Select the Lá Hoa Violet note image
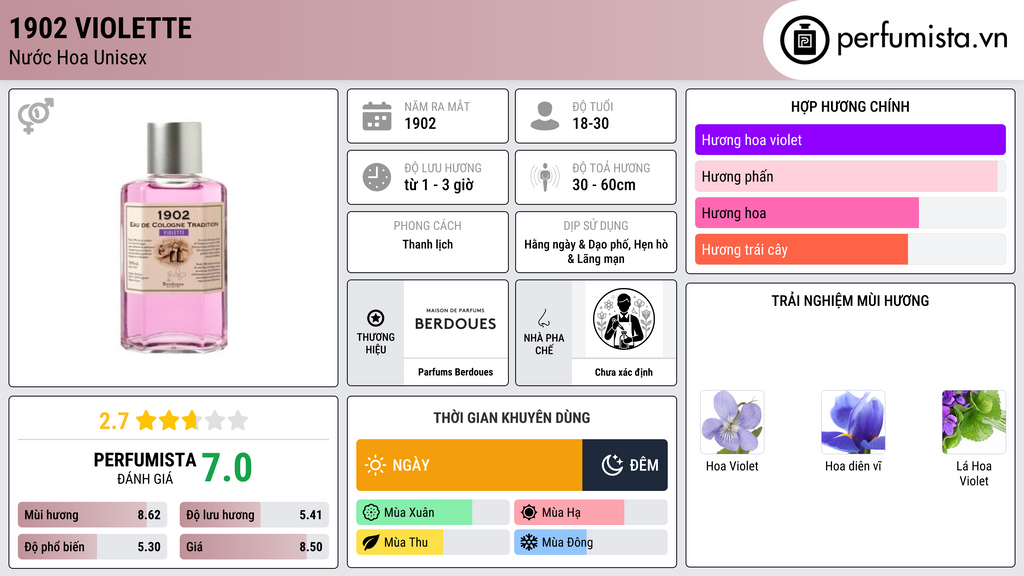This screenshot has height=576, width=1024. (974, 423)
